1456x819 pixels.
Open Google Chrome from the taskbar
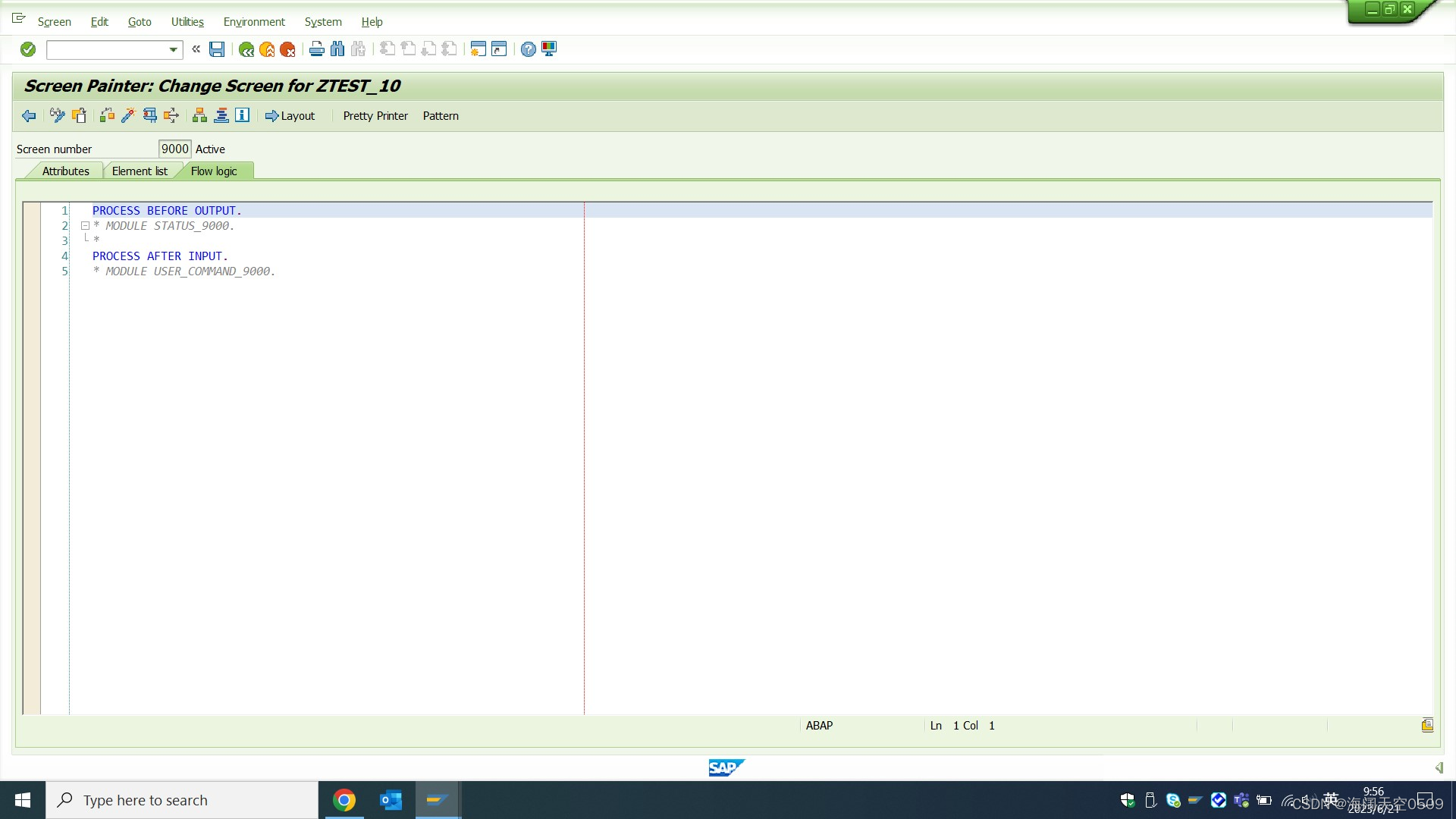(345, 799)
